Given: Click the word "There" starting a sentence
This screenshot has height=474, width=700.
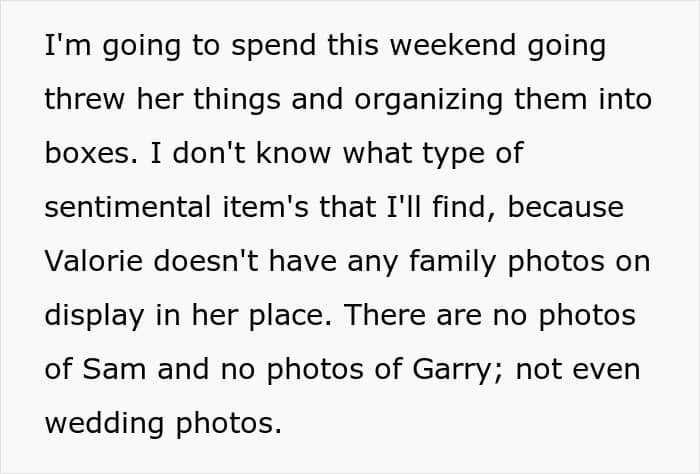Looking at the screenshot, I should click(384, 315).
